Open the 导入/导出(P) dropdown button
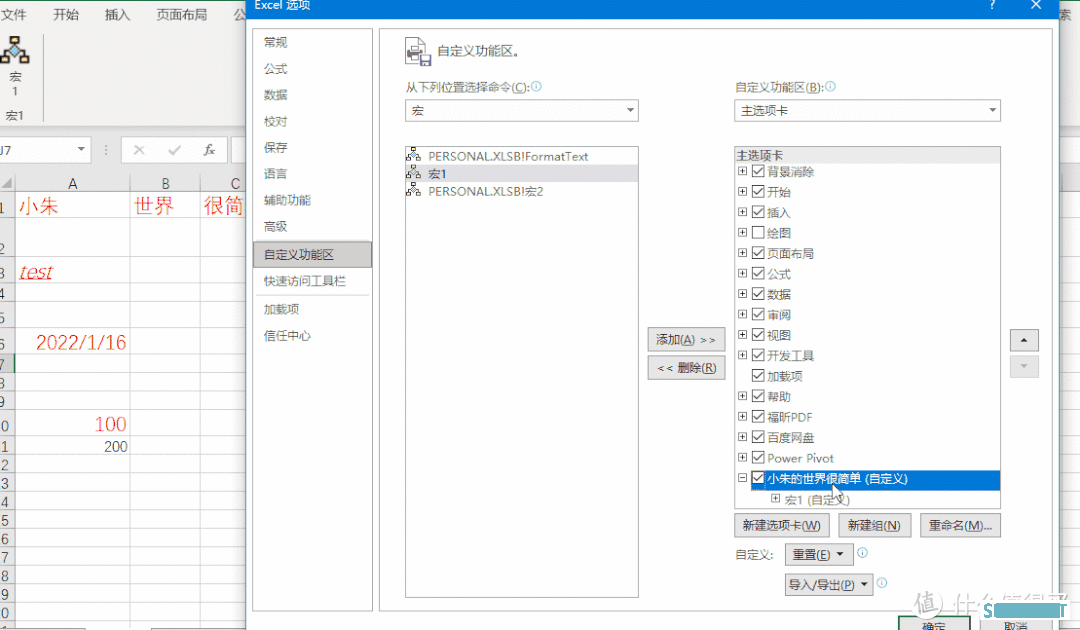The image size is (1080, 630). pos(829,585)
